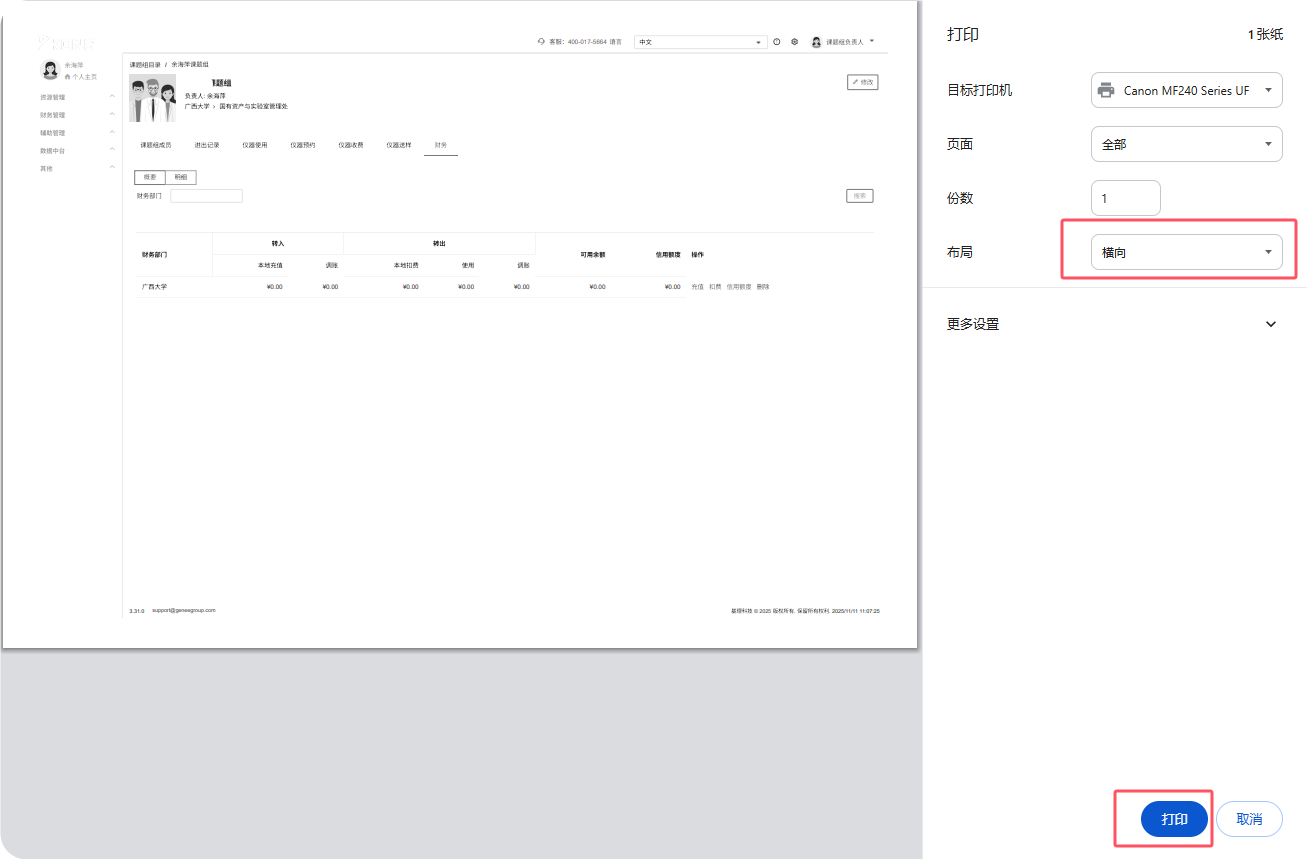Click the 财务 tab in preview
Screen dimensions: 1307x859
(440, 145)
